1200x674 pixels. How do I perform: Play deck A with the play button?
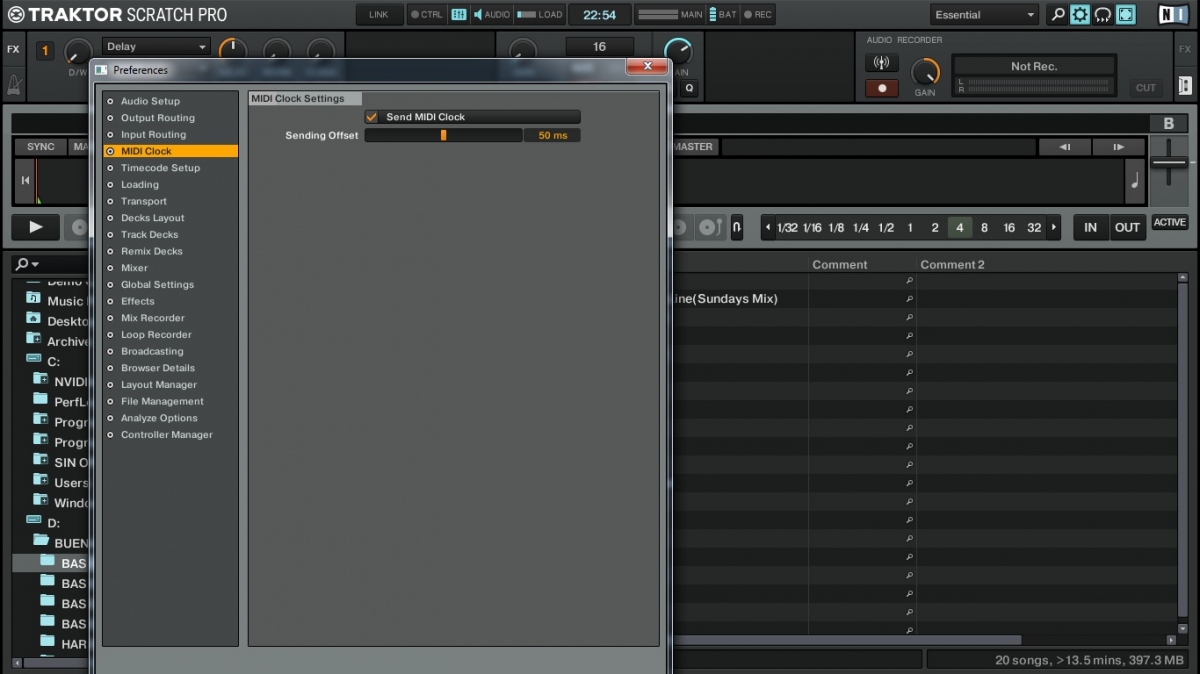(x=36, y=227)
